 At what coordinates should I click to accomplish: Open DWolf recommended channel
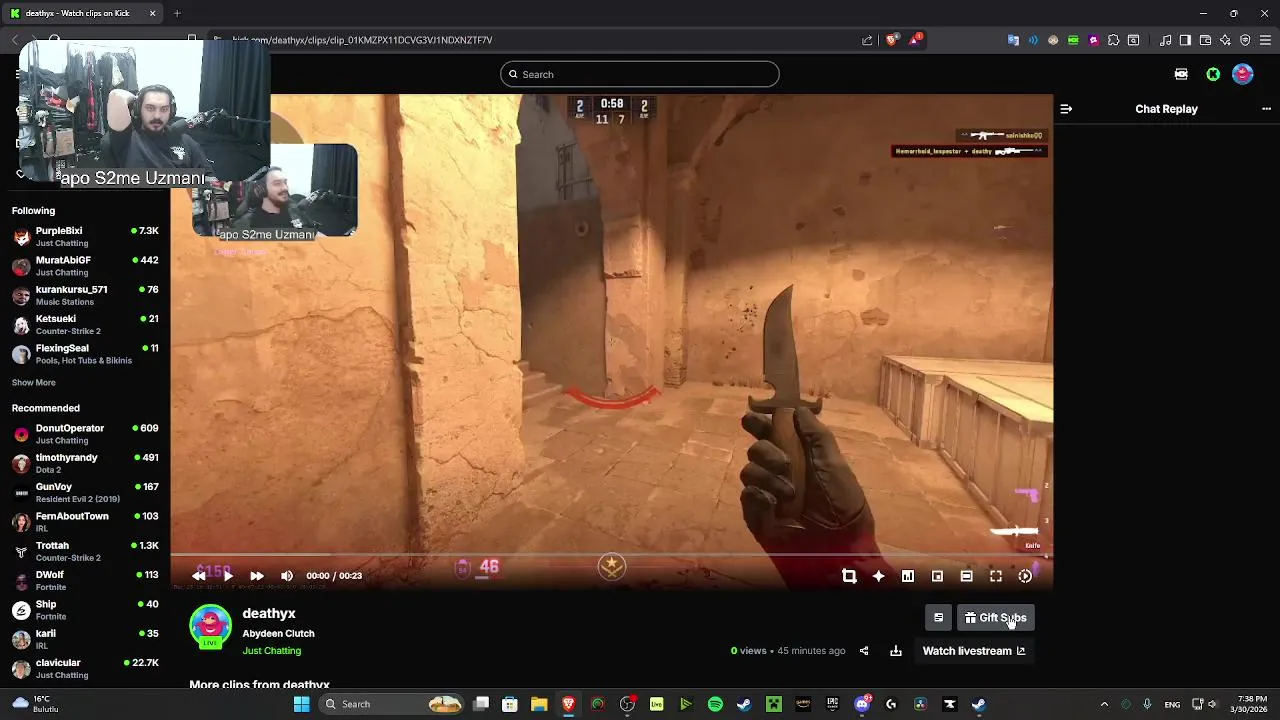tap(85, 581)
